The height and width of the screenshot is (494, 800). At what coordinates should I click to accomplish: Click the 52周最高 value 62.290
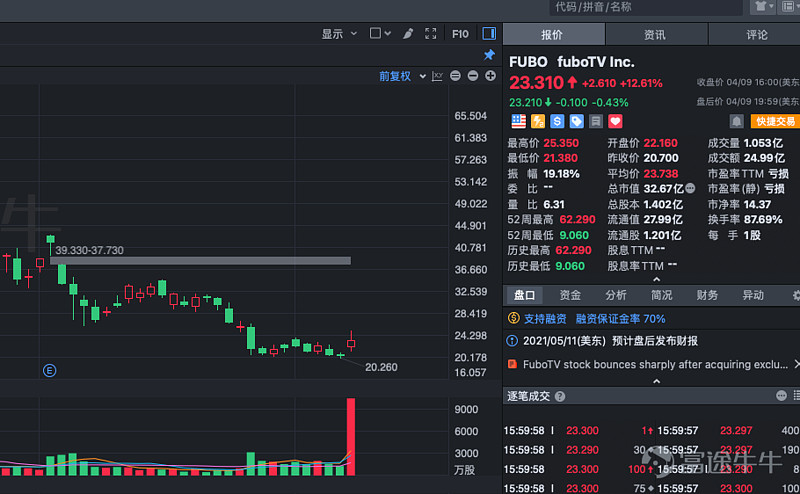577,219
